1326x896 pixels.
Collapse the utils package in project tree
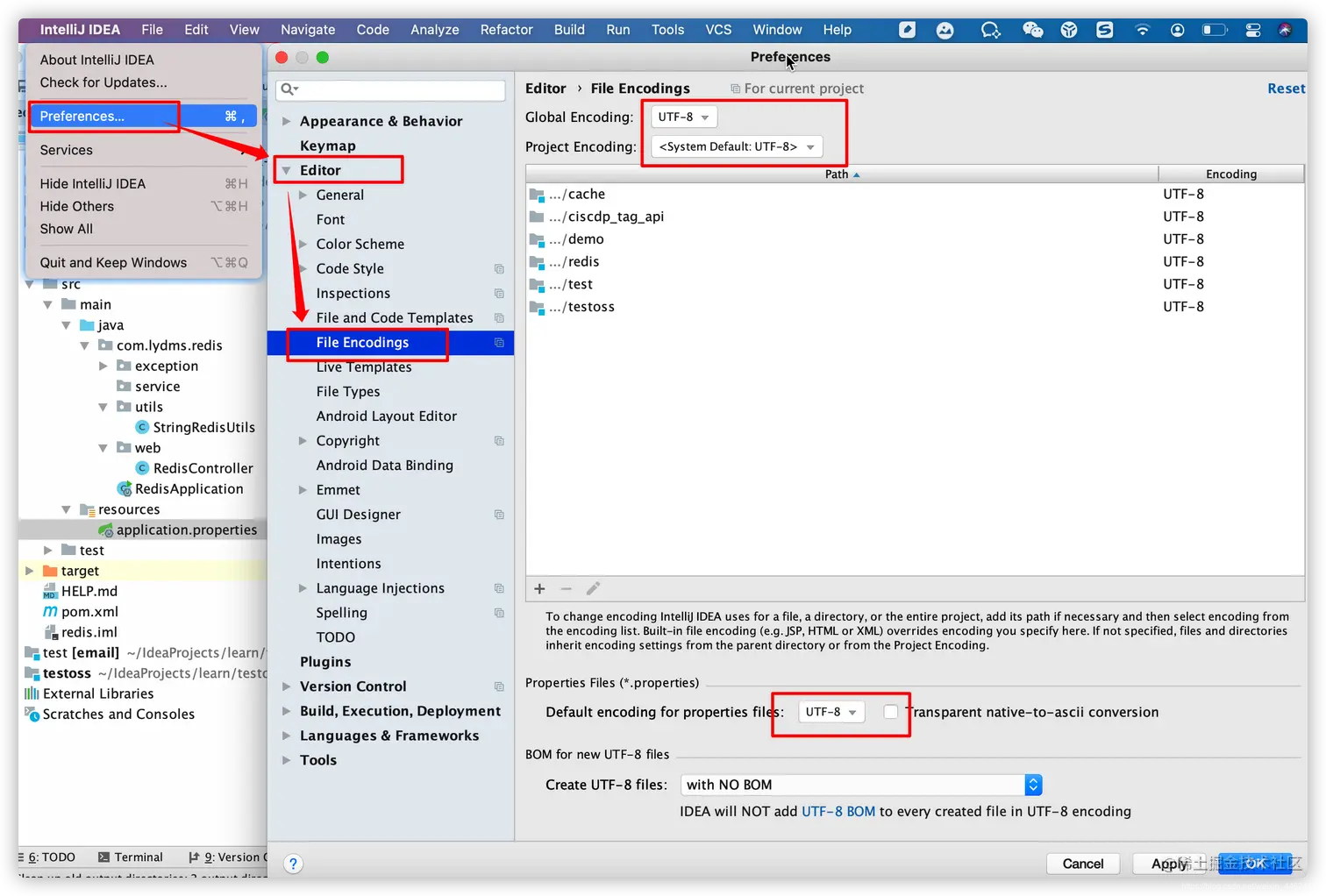(103, 407)
